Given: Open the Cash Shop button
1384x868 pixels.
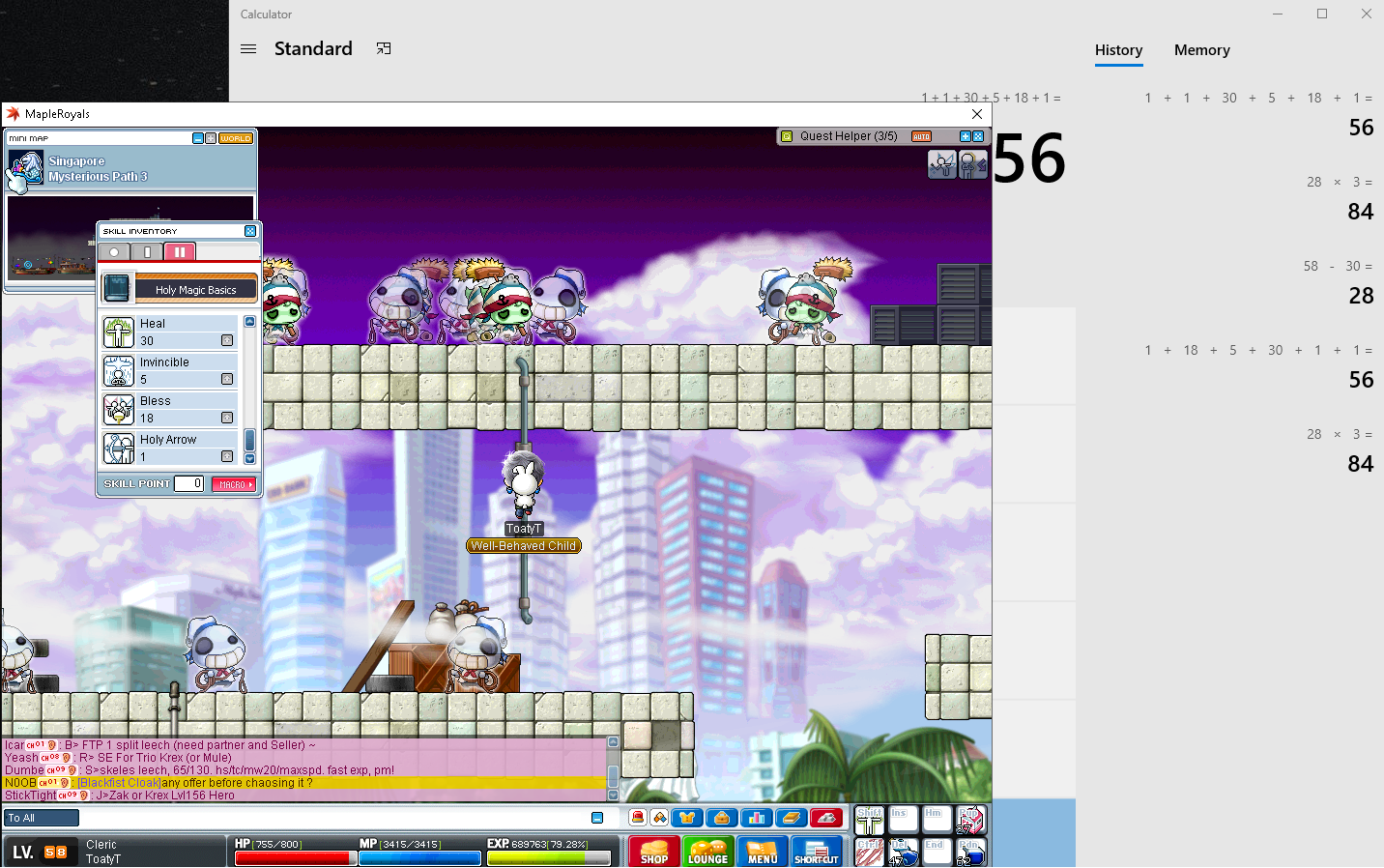Looking at the screenshot, I should pos(653,852).
